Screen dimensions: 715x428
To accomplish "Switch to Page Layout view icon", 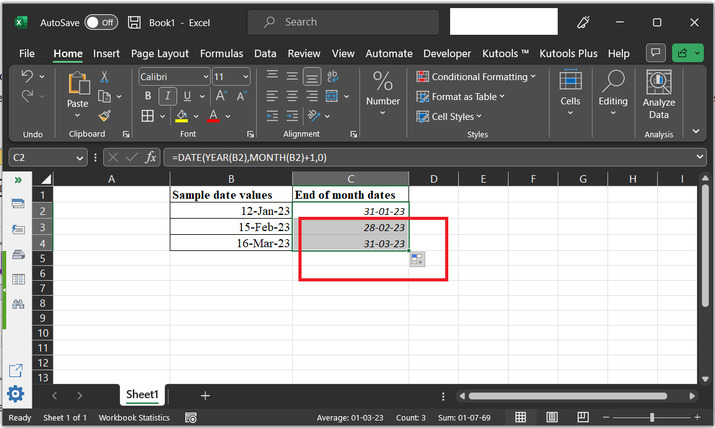I will 552,417.
